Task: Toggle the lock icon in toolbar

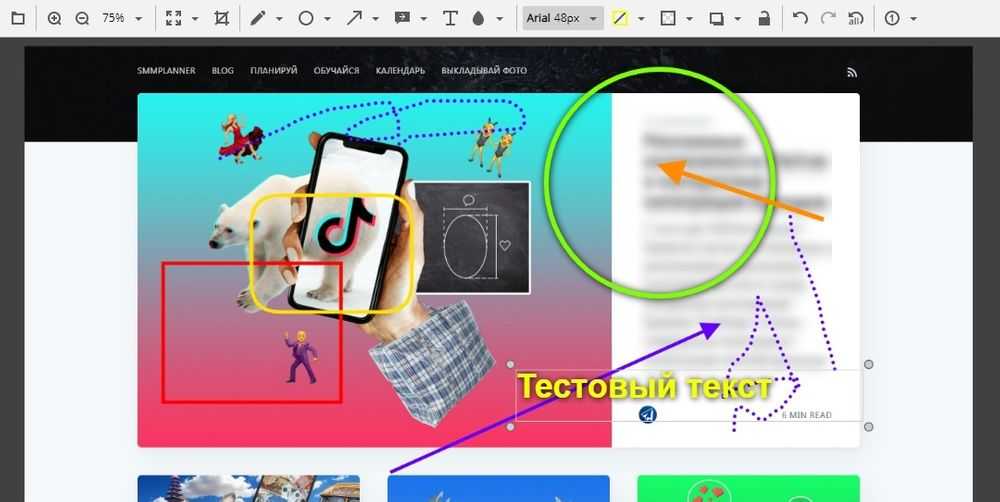Action: pyautogui.click(x=764, y=18)
